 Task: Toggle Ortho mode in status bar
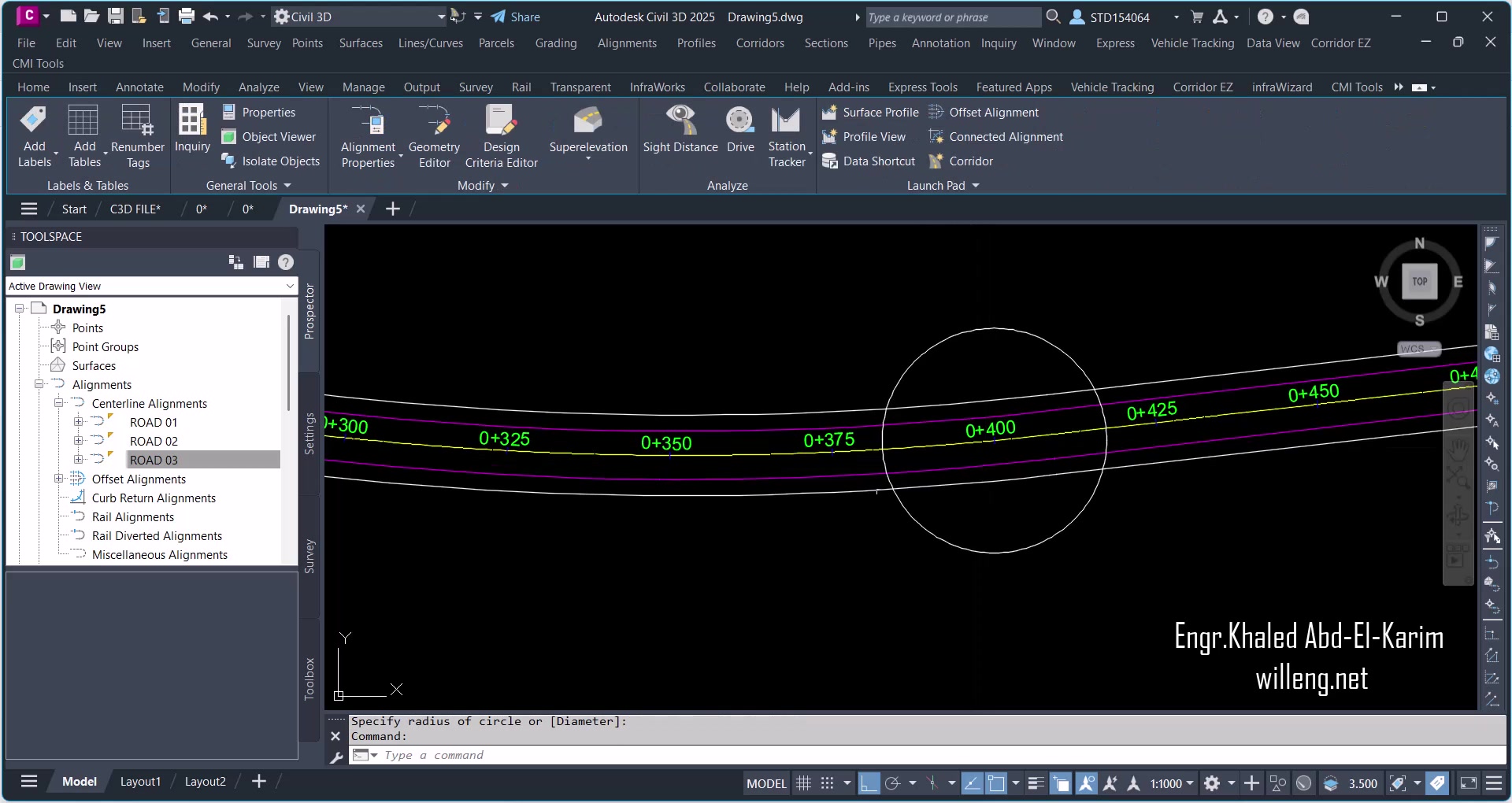click(x=869, y=783)
